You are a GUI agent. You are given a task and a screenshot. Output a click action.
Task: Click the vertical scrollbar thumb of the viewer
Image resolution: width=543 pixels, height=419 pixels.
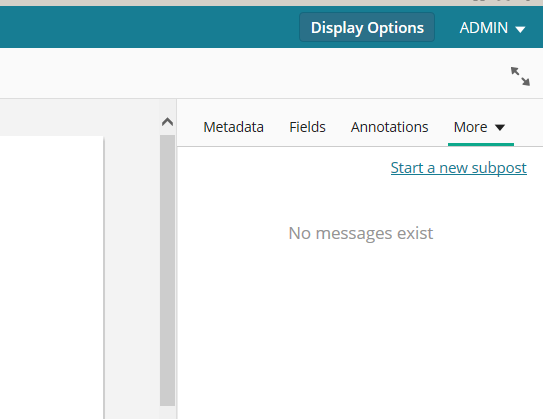pyautogui.click(x=167, y=270)
